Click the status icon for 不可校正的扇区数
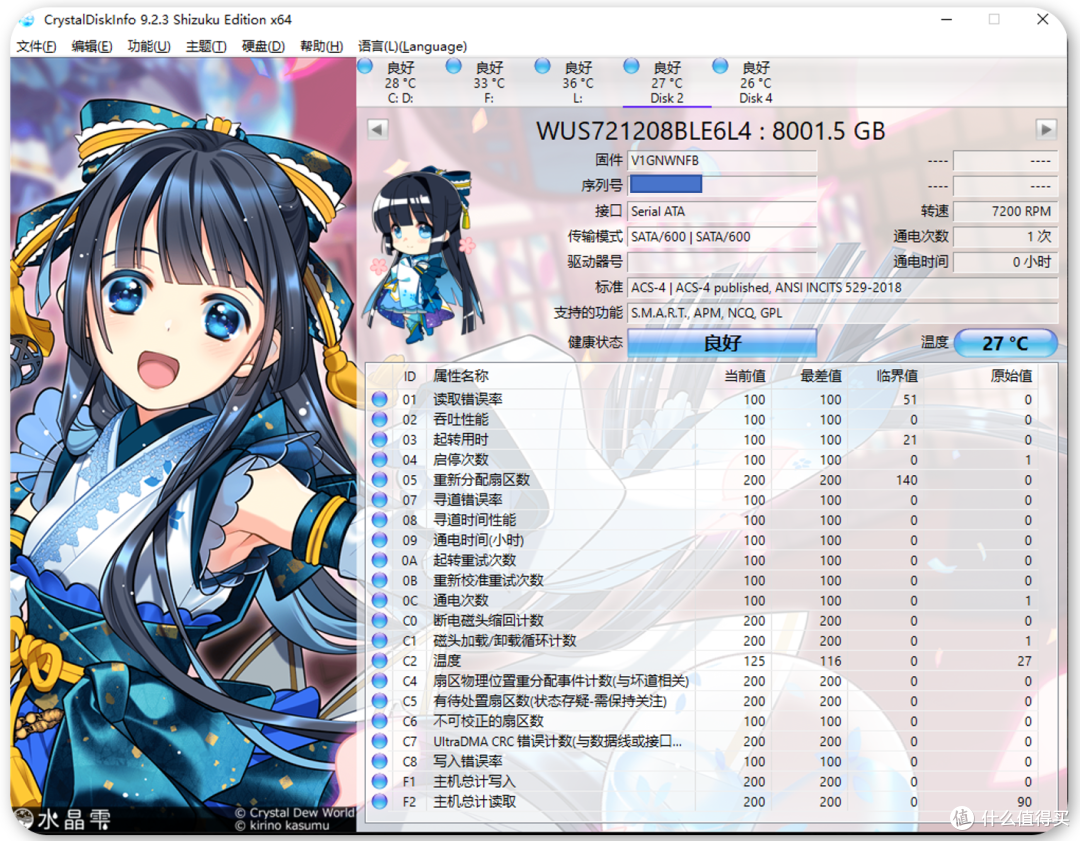 380,721
